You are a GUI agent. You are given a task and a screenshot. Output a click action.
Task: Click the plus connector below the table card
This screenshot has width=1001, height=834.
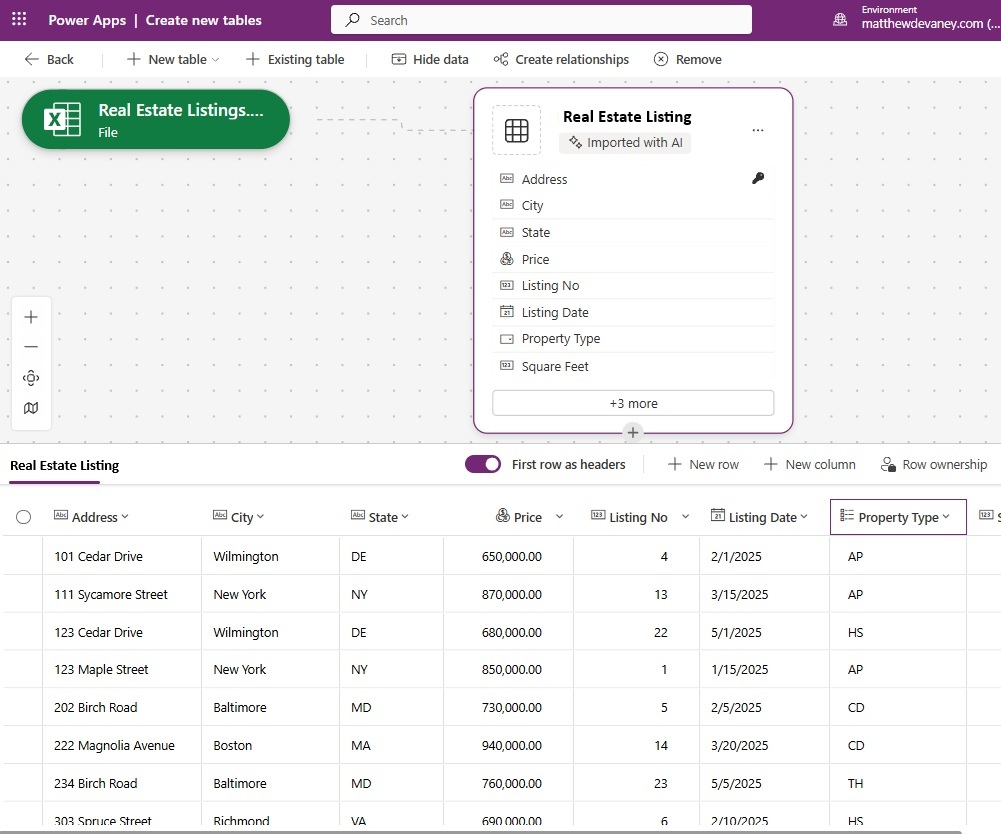point(633,432)
